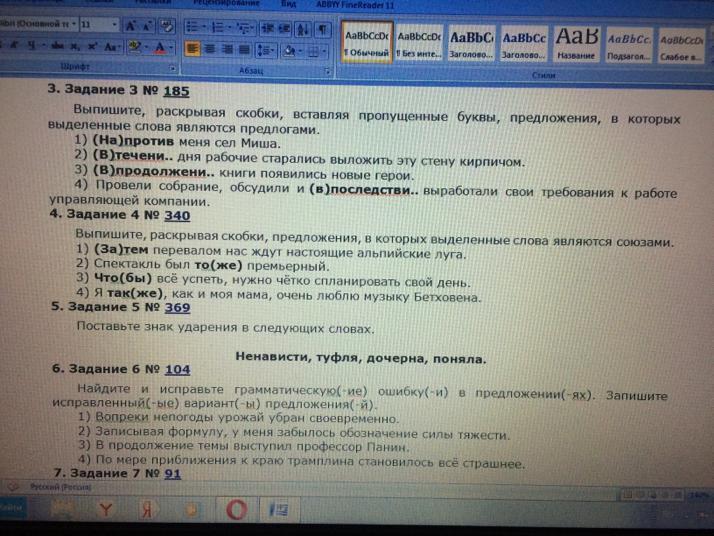
Task: Open the Вид ribbon tab
Action: click(288, 4)
